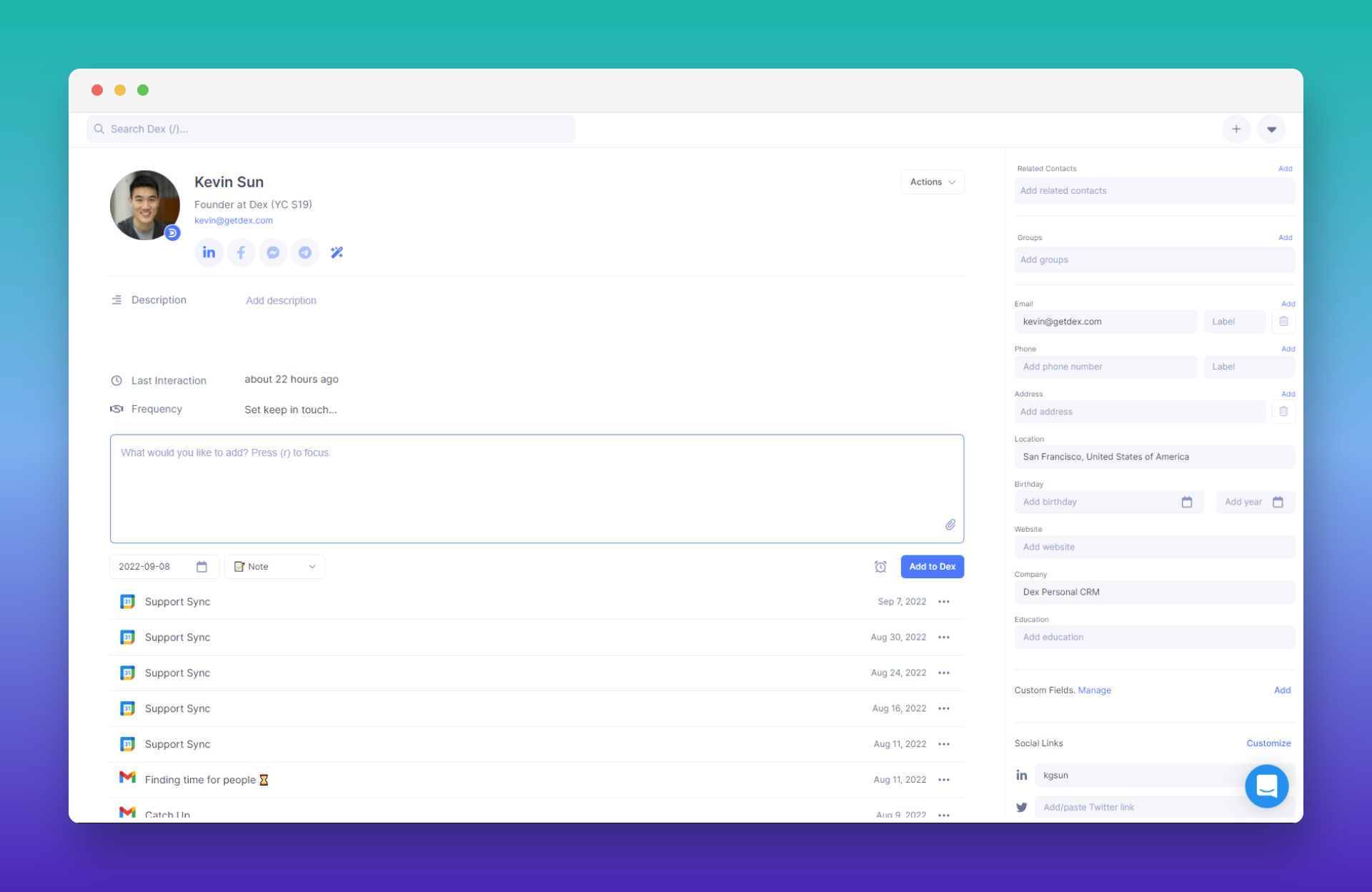Focus the Search Dex input field
Image resolution: width=1372 pixels, height=892 pixels.
click(x=331, y=129)
